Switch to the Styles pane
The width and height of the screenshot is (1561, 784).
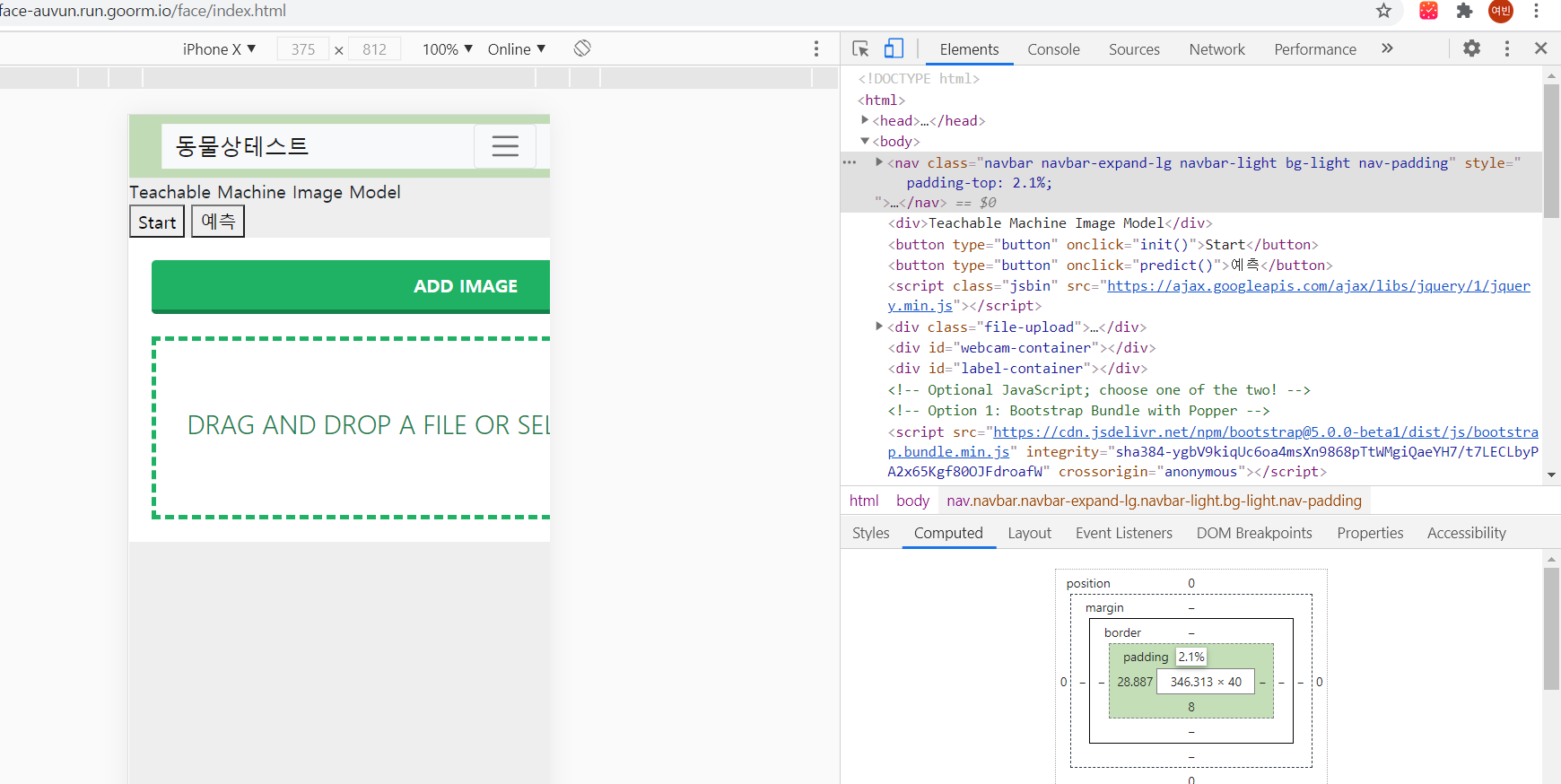870,533
